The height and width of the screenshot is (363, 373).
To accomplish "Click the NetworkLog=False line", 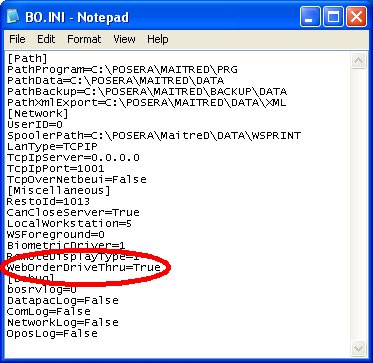I will coord(62,323).
